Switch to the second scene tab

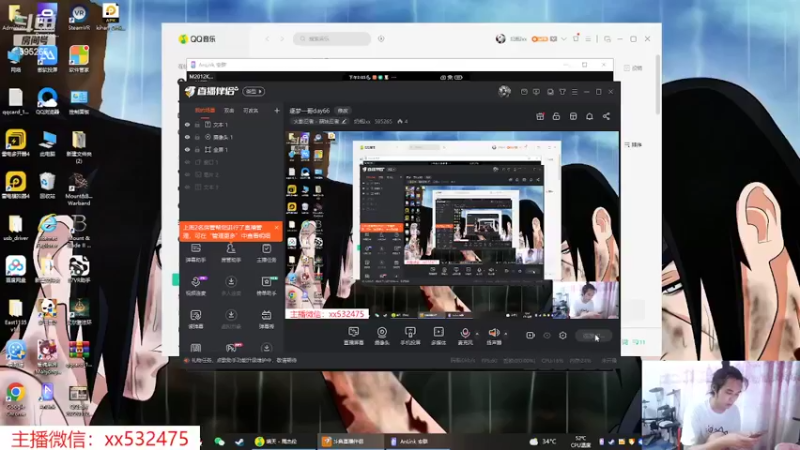pyautogui.click(x=229, y=111)
